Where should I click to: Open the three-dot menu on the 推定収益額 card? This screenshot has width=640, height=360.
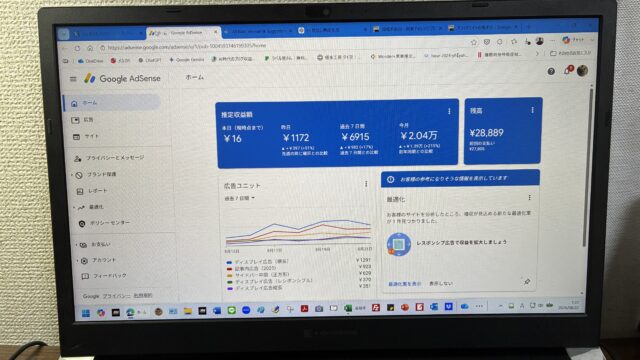(x=449, y=111)
